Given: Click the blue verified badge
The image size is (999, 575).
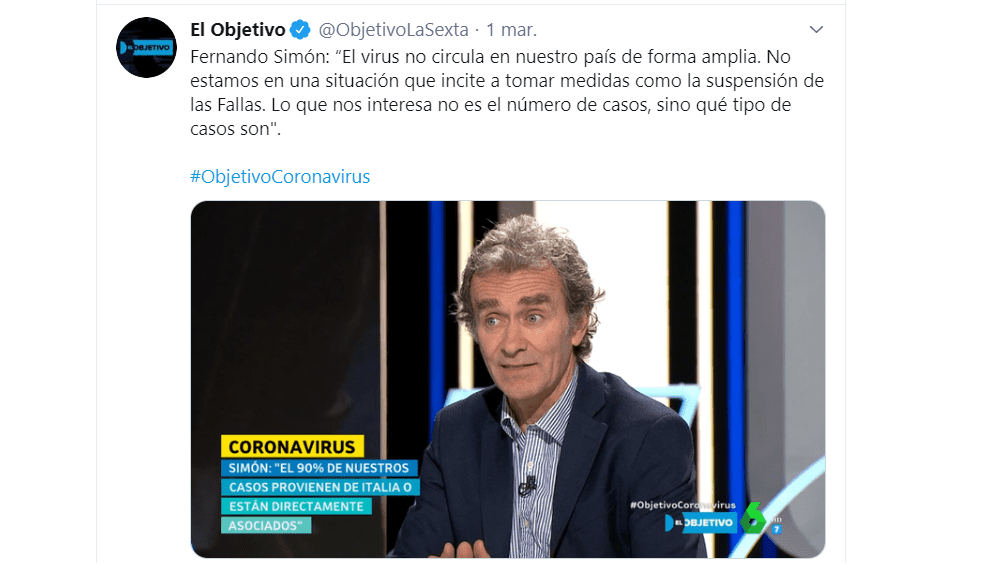Looking at the screenshot, I should 300,29.
